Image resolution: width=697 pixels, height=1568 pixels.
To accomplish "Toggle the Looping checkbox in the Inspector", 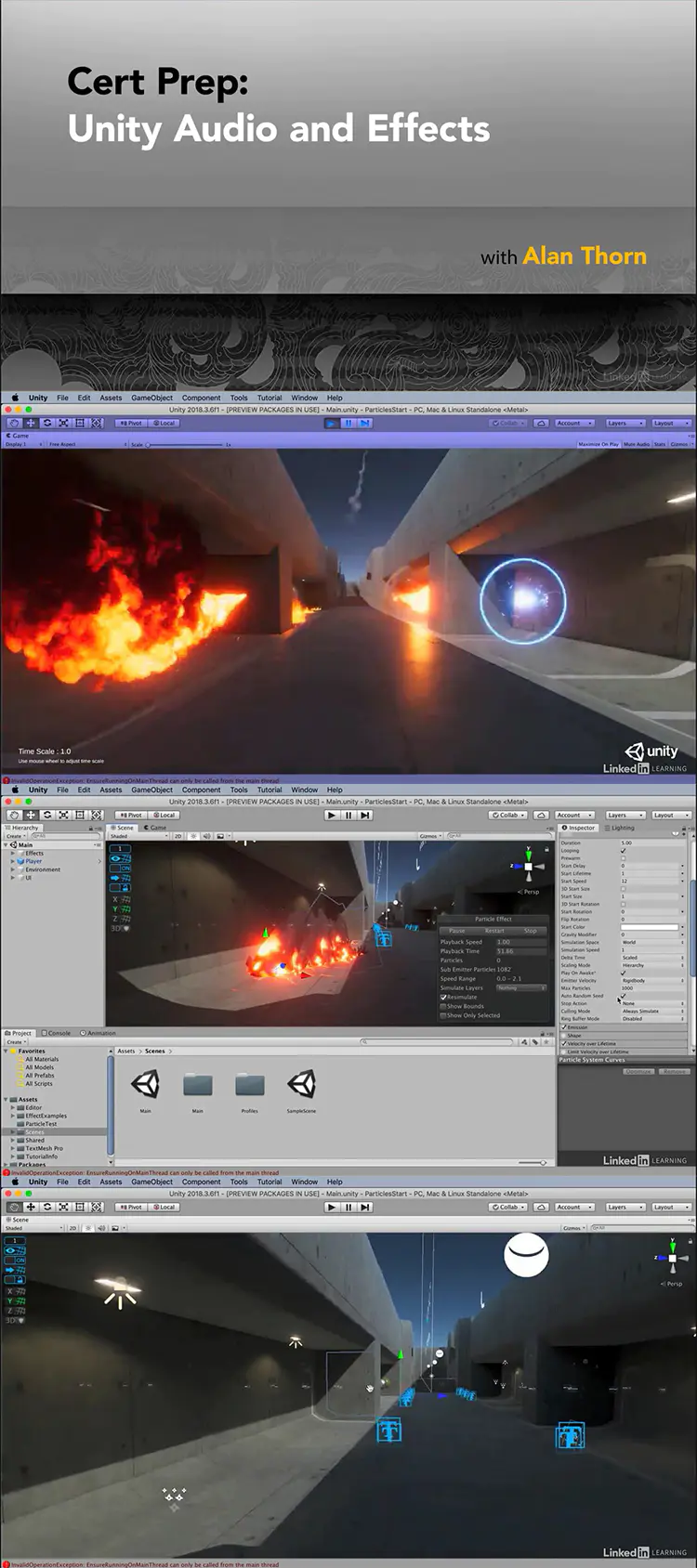I will click(x=624, y=850).
